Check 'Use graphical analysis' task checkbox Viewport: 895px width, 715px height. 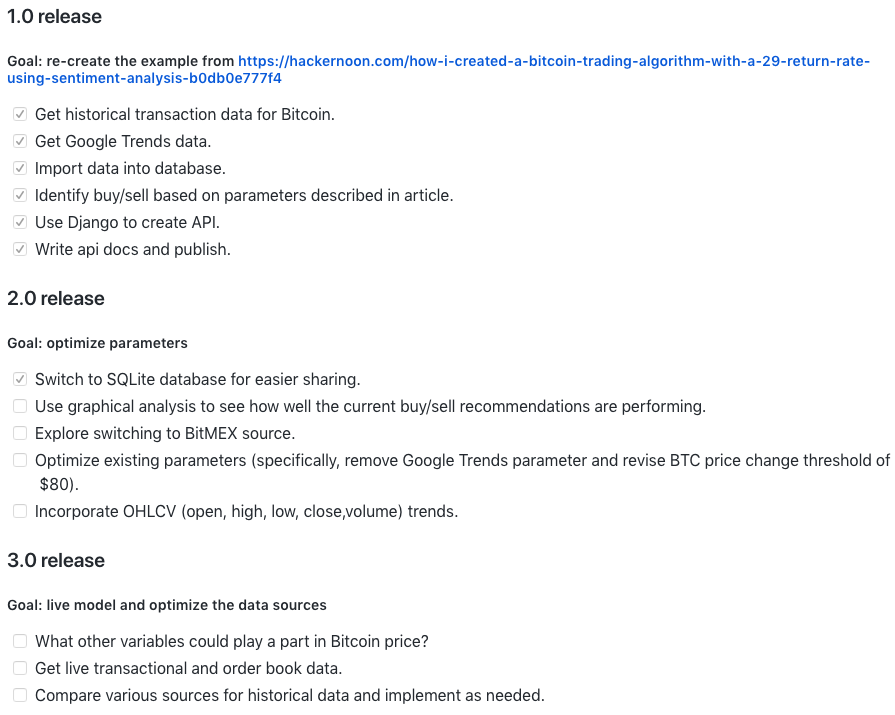click(20, 407)
